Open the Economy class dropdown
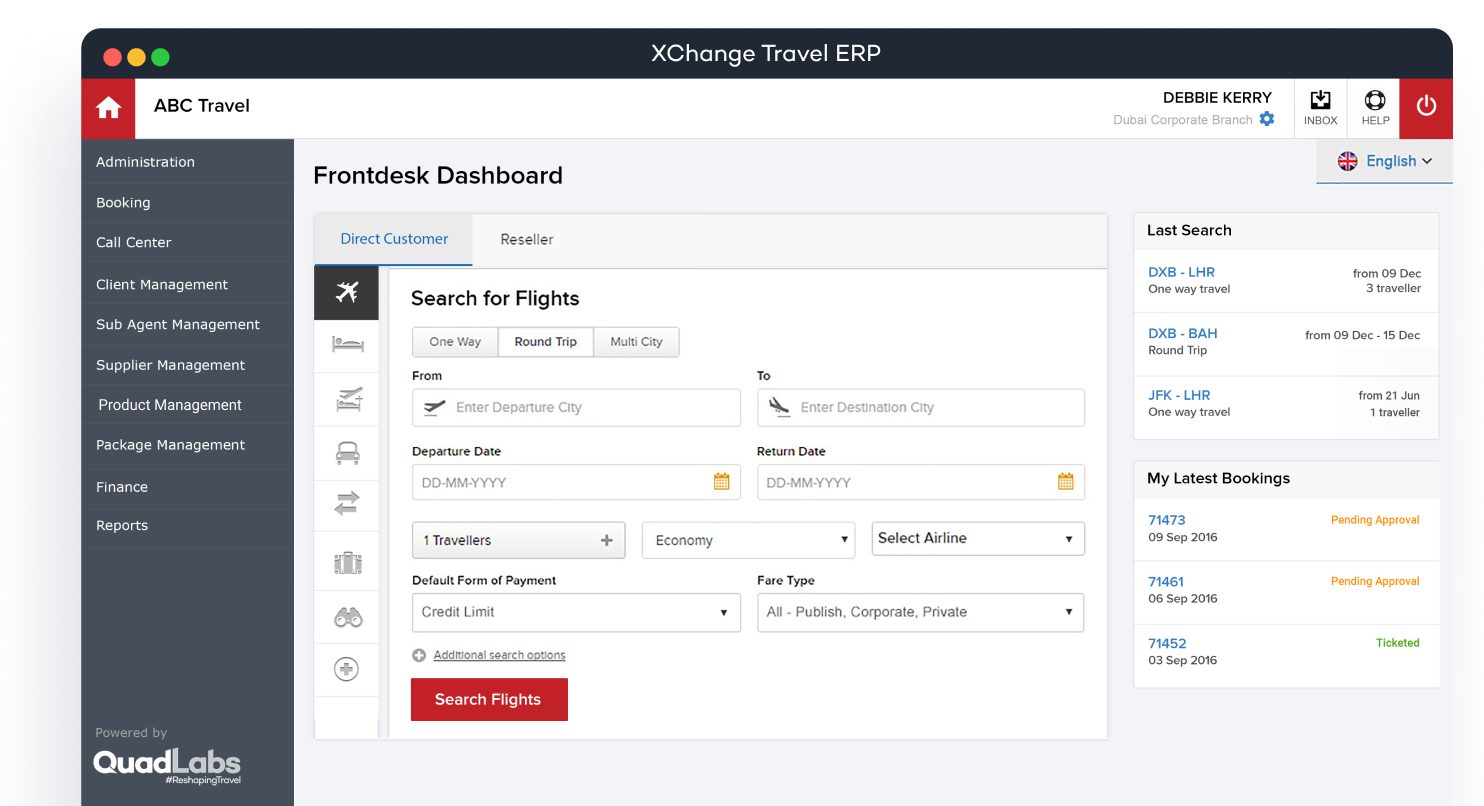The height and width of the screenshot is (806, 1484). 748,540
